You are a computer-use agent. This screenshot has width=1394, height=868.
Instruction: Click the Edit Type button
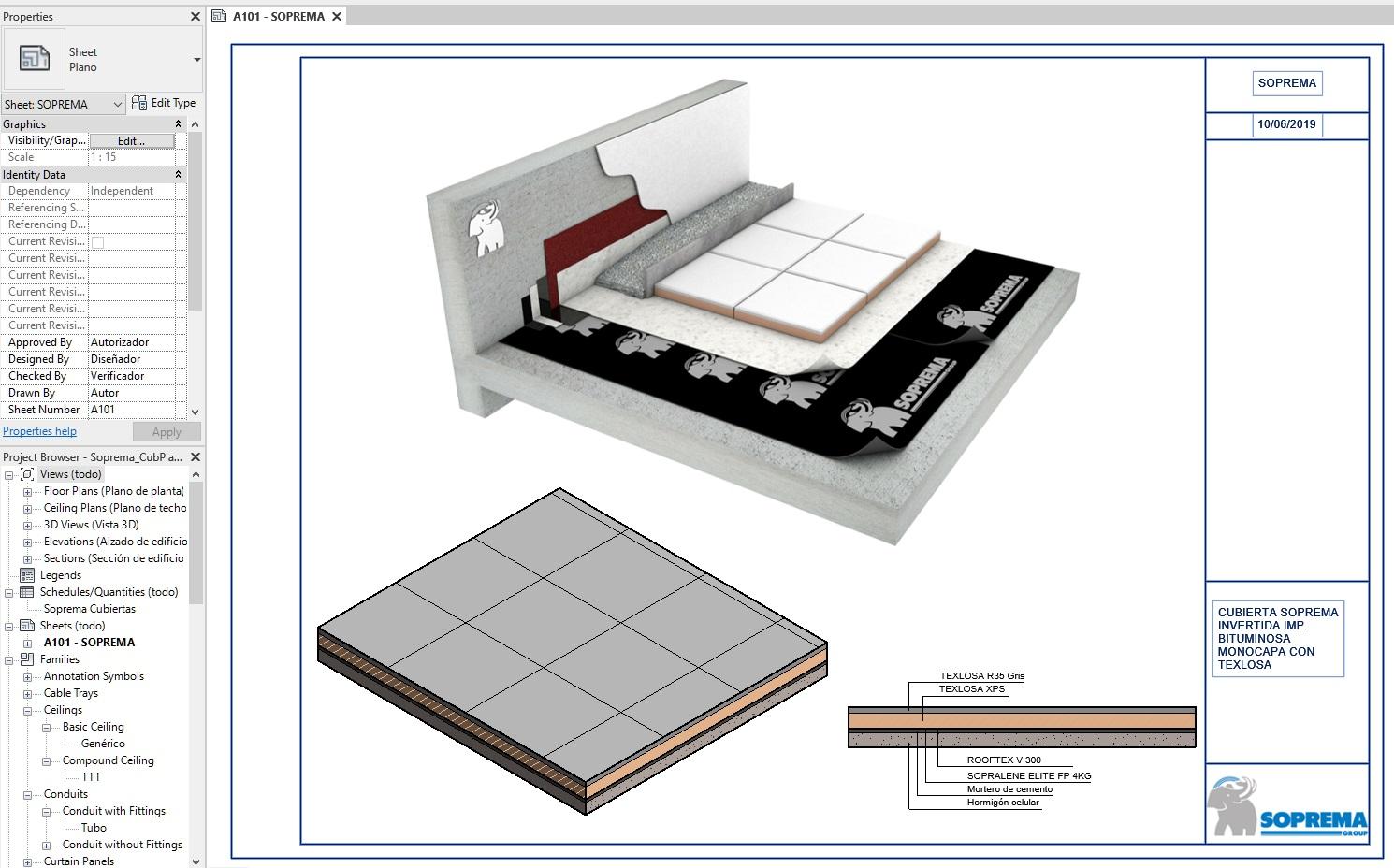coord(164,103)
